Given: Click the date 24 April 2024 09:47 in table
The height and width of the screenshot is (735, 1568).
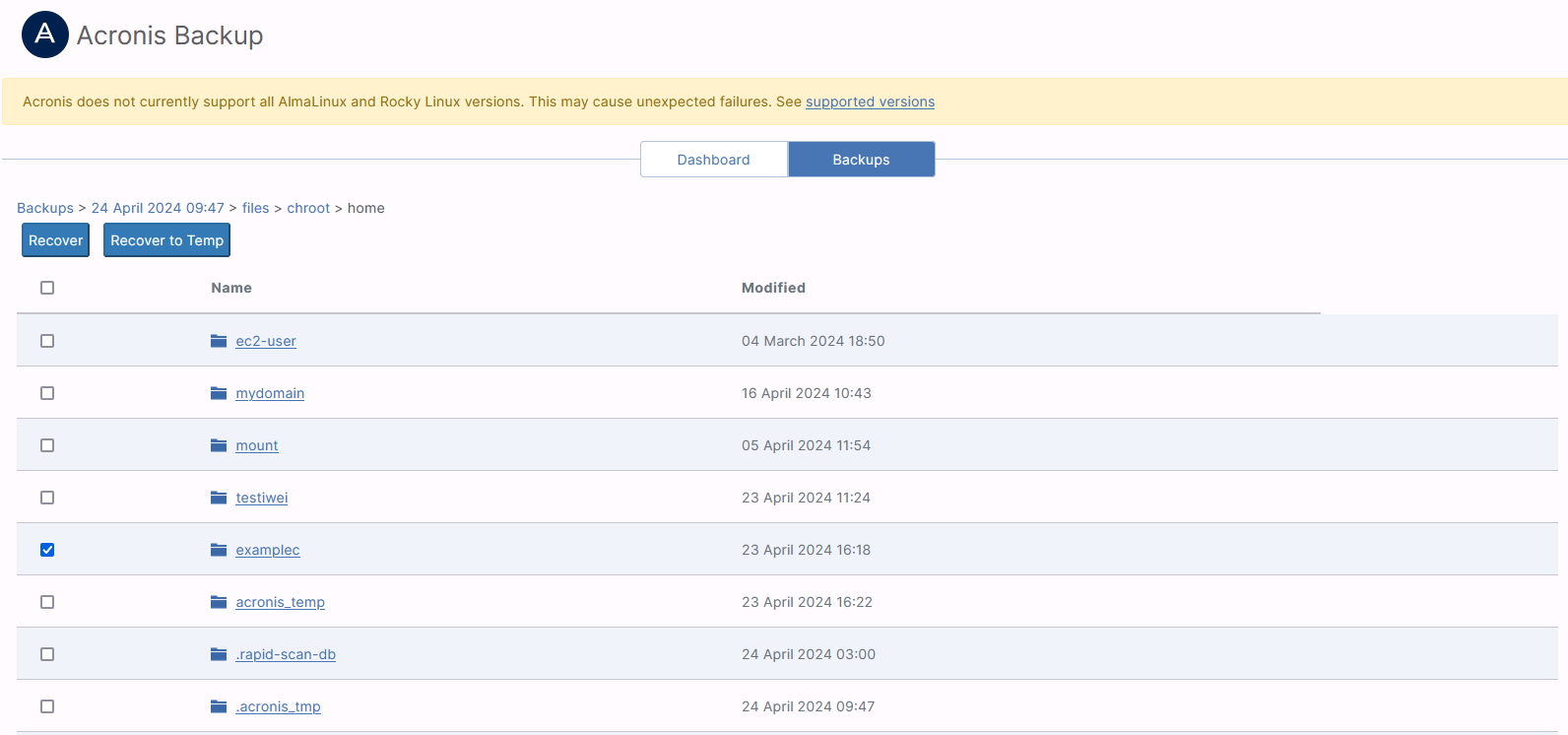Looking at the screenshot, I should [809, 706].
